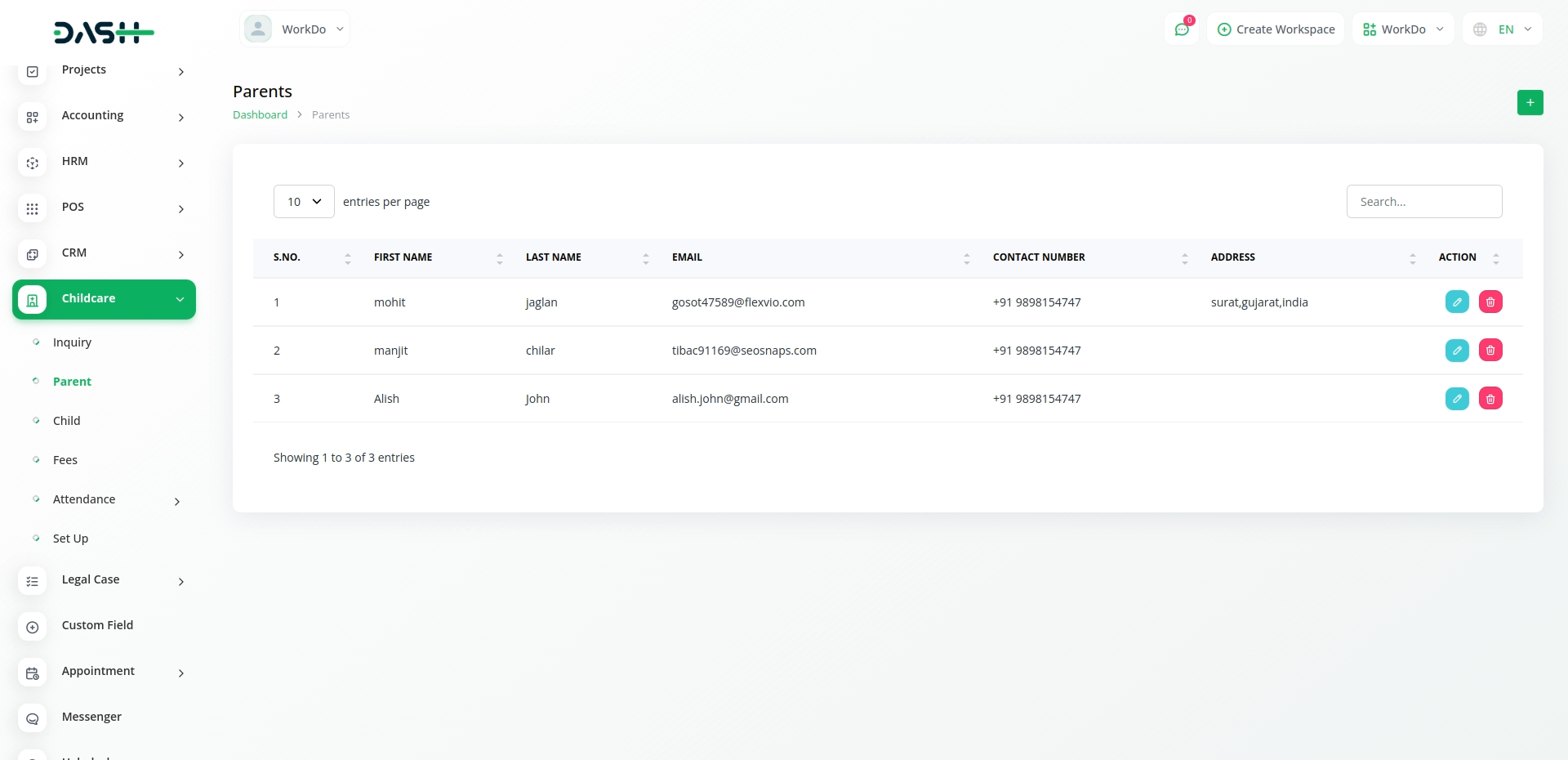Click the Create Workspace button

click(1276, 29)
